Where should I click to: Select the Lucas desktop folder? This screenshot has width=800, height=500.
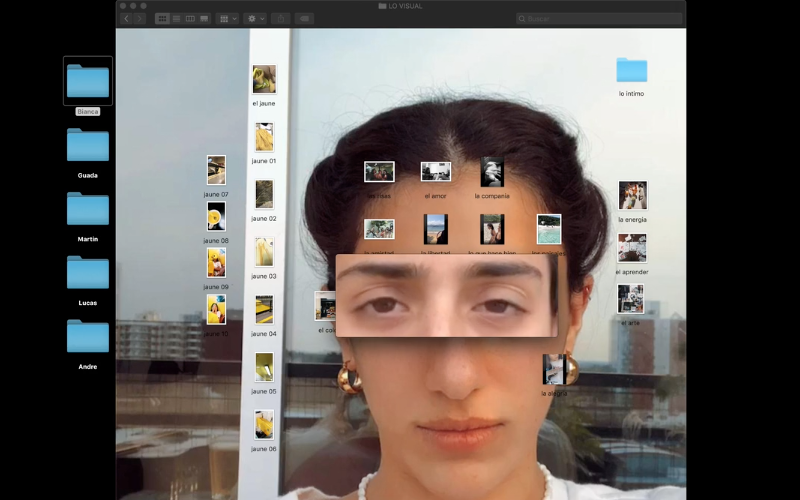point(88,272)
